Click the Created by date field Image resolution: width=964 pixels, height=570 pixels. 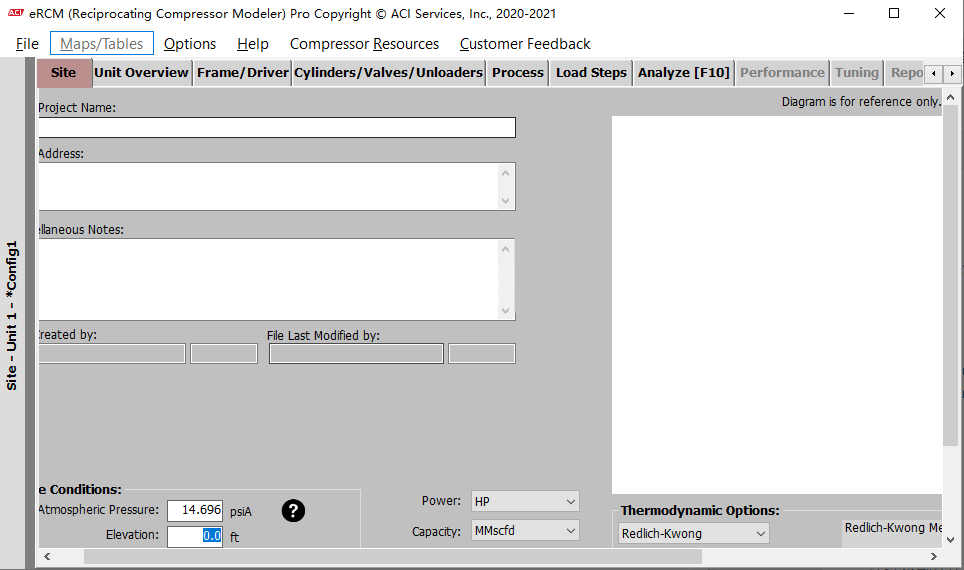pyautogui.click(x=224, y=354)
